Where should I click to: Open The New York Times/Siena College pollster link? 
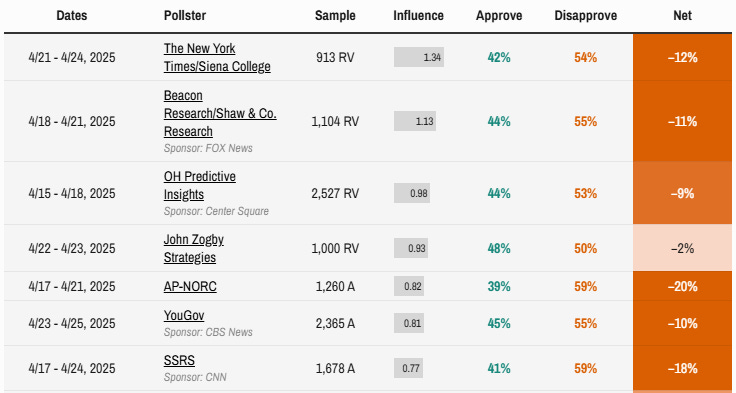(x=217, y=57)
